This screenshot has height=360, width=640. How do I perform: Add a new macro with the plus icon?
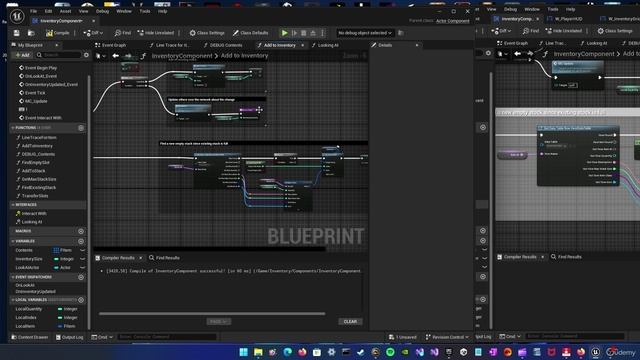click(81, 231)
